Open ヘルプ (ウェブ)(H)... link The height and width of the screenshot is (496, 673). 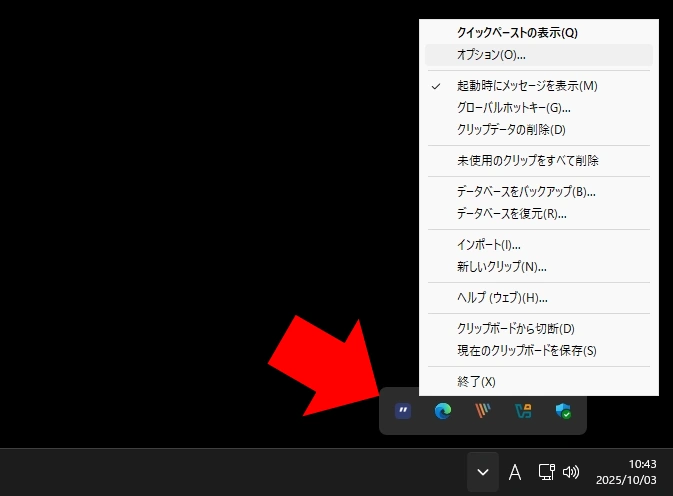click(x=502, y=298)
